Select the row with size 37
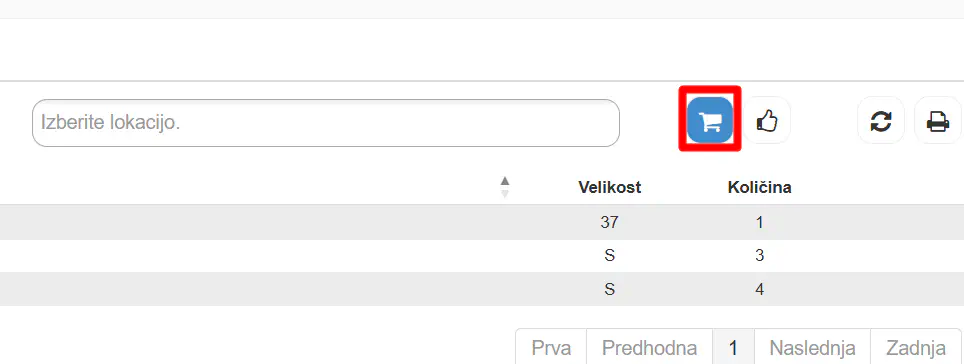964x364 pixels. pos(482,222)
